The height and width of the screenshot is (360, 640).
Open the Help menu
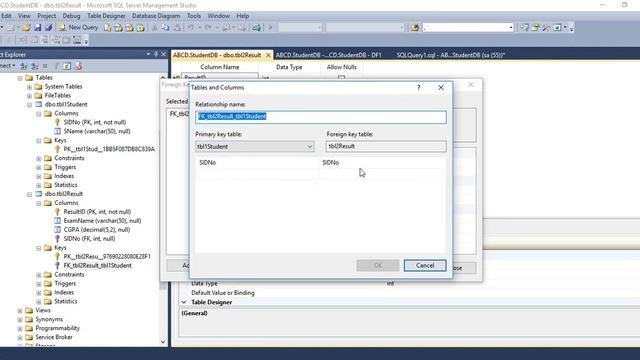coord(242,16)
